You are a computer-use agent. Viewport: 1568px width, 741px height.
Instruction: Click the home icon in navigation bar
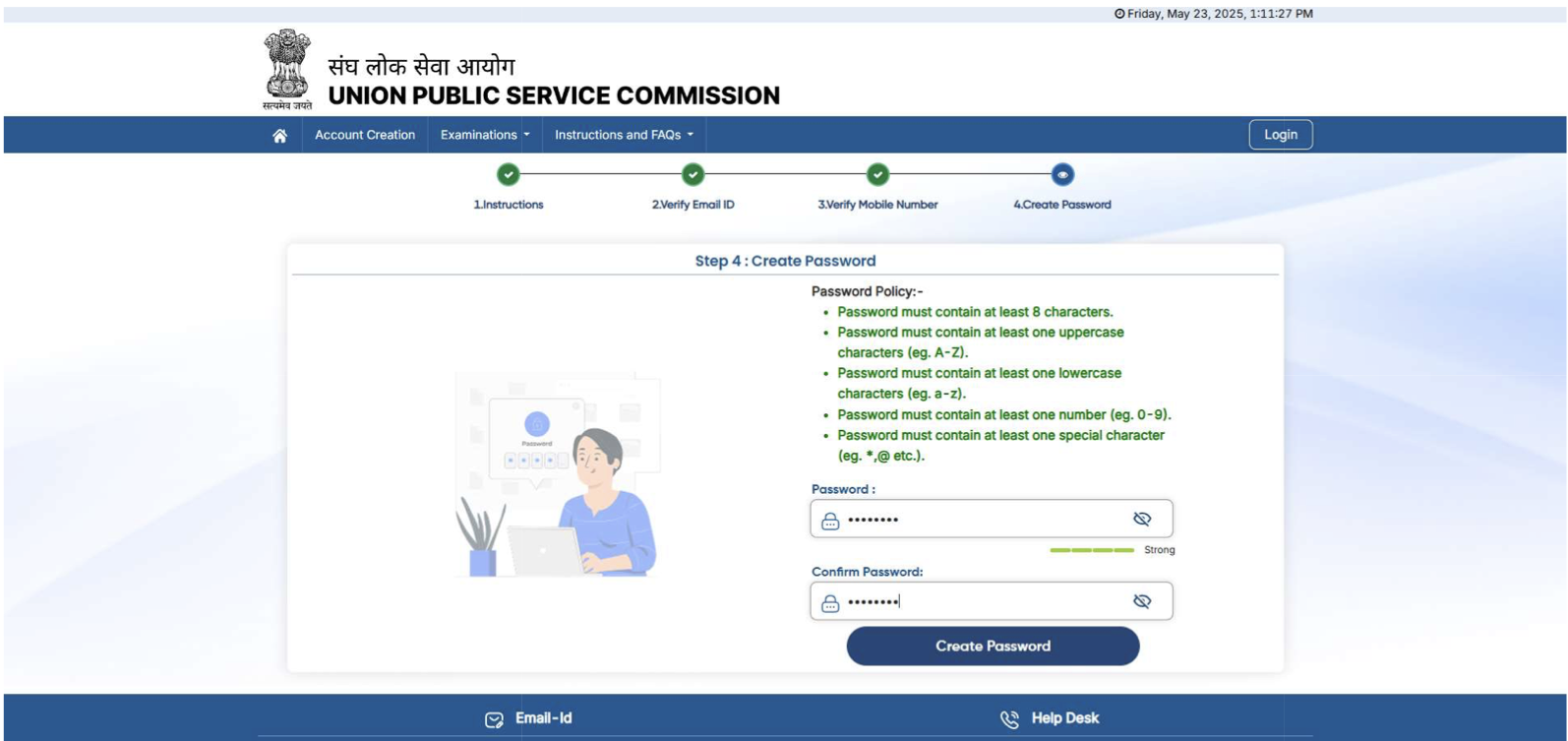280,136
